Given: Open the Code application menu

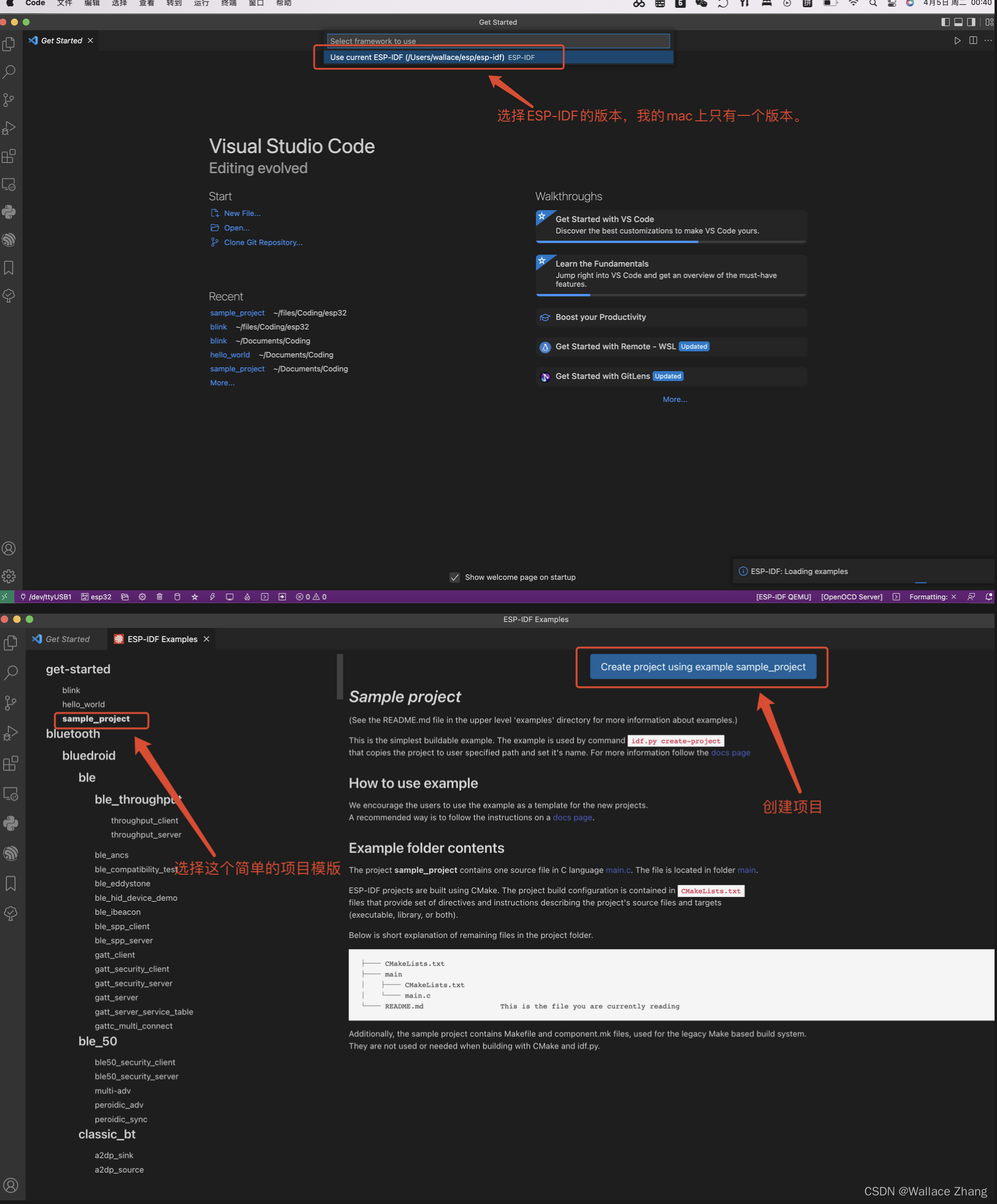Looking at the screenshot, I should [35, 4].
